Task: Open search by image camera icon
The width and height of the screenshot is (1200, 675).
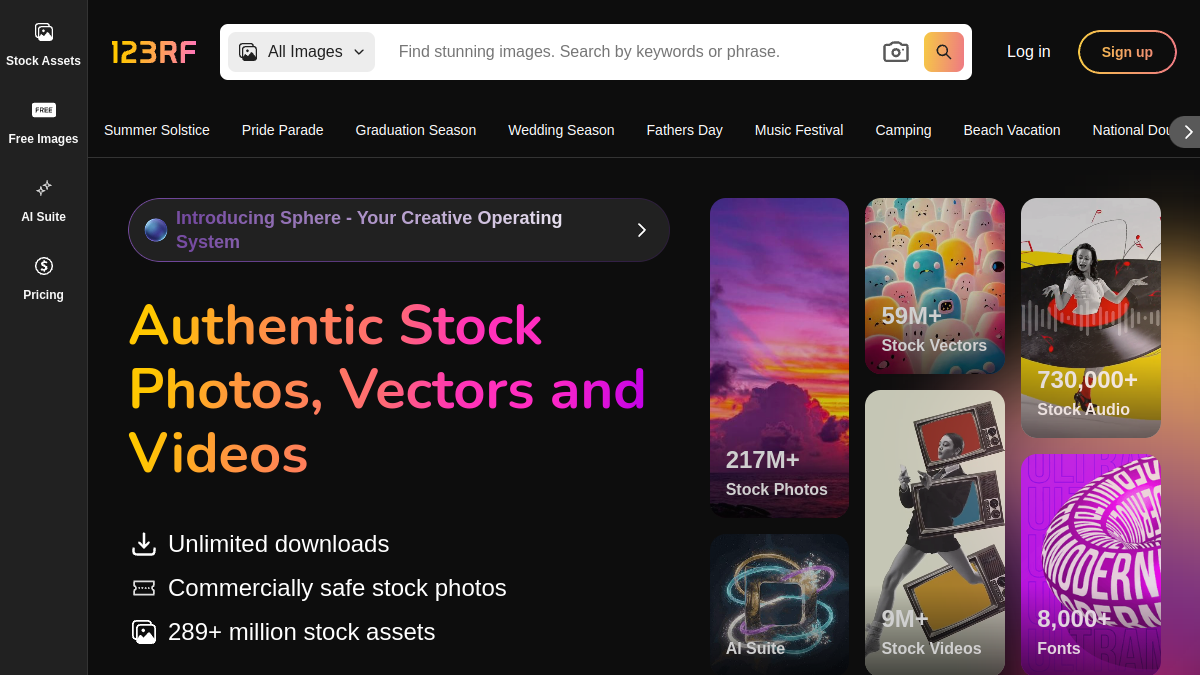Action: [x=896, y=52]
